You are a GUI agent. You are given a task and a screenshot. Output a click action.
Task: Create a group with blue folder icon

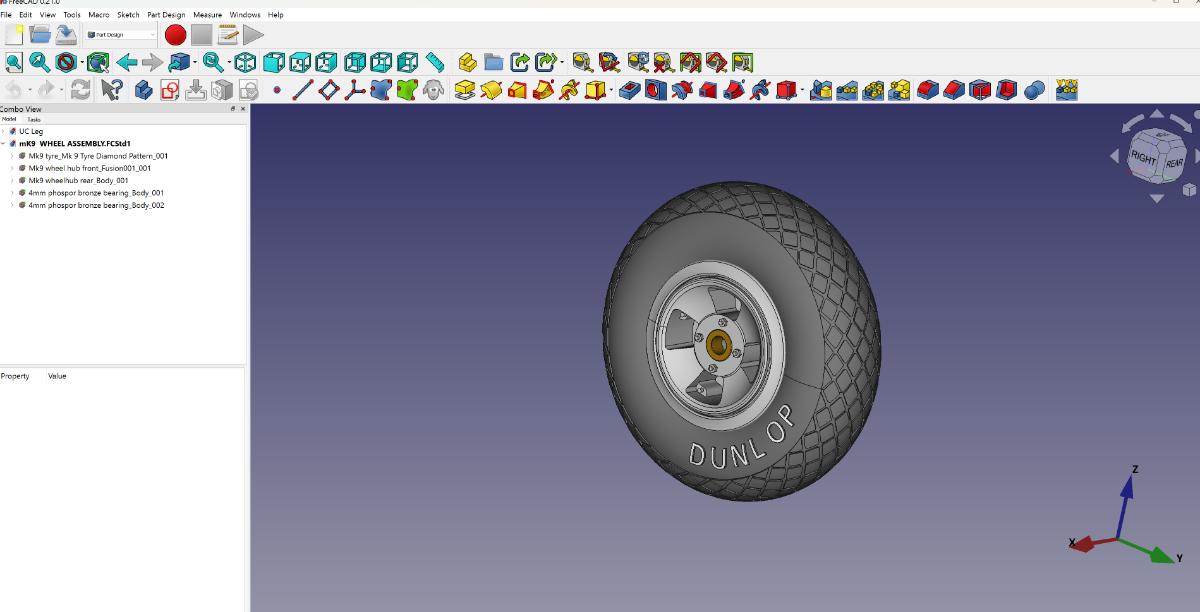[493, 63]
